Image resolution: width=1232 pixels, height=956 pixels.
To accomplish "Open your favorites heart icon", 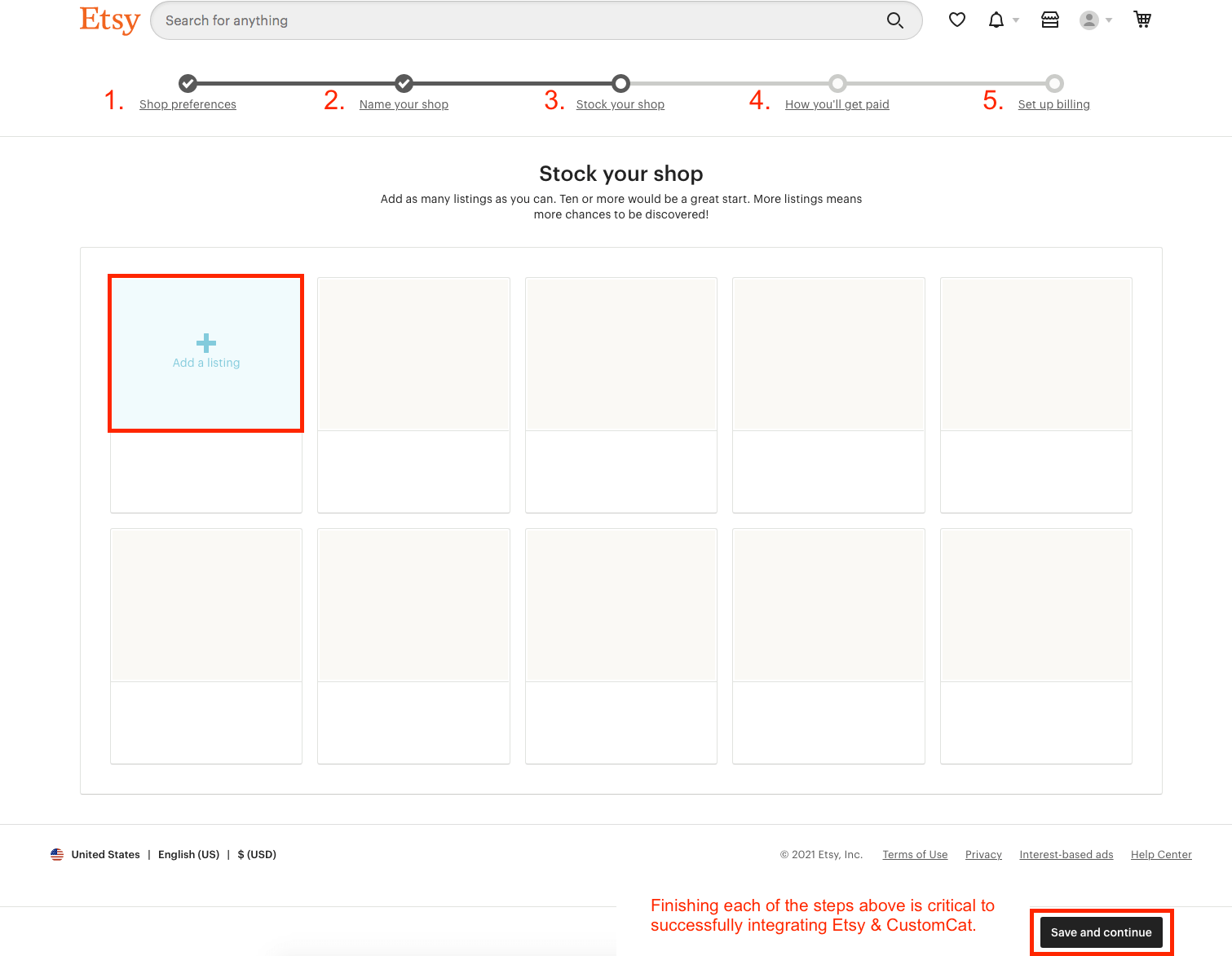I will coord(956,20).
